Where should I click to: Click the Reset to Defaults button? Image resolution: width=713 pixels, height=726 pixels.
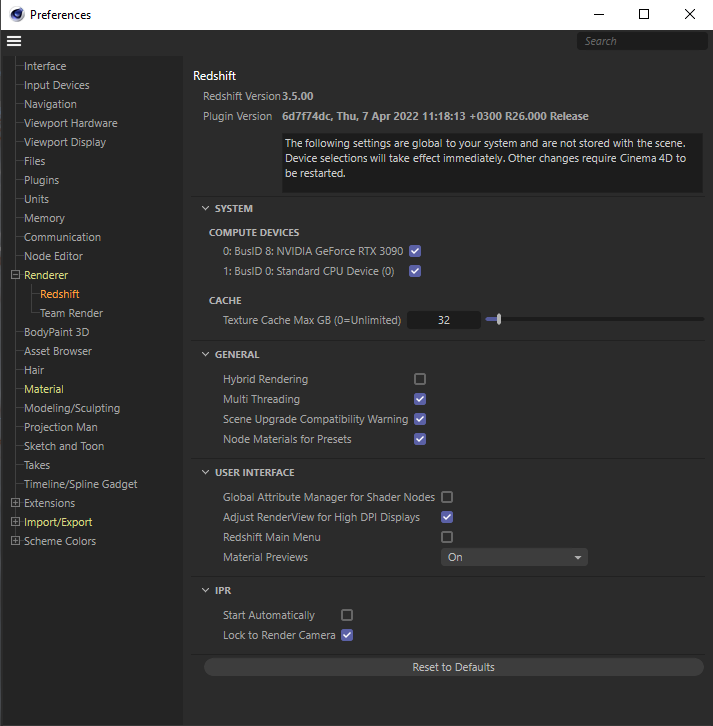pyautogui.click(x=454, y=667)
